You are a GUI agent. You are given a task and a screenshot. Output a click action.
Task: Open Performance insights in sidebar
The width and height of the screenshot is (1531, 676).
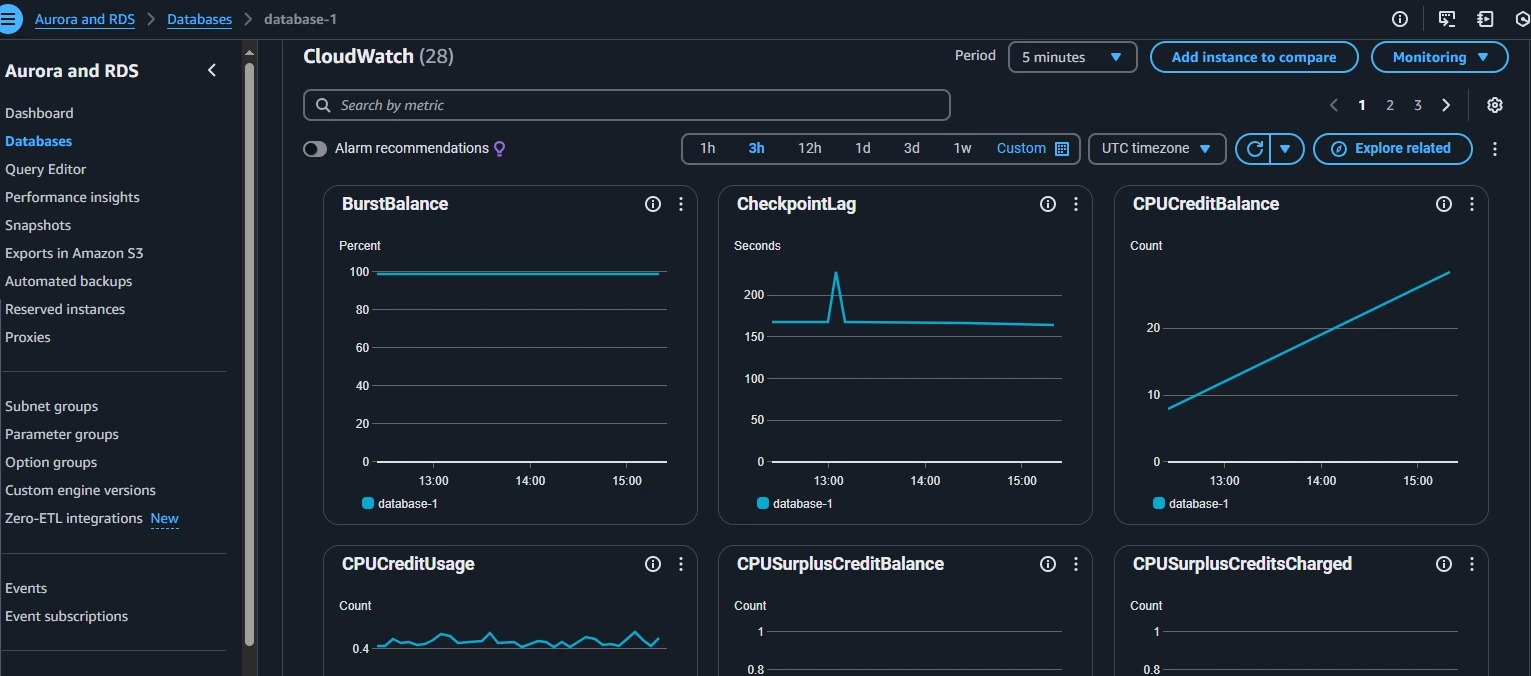(72, 197)
